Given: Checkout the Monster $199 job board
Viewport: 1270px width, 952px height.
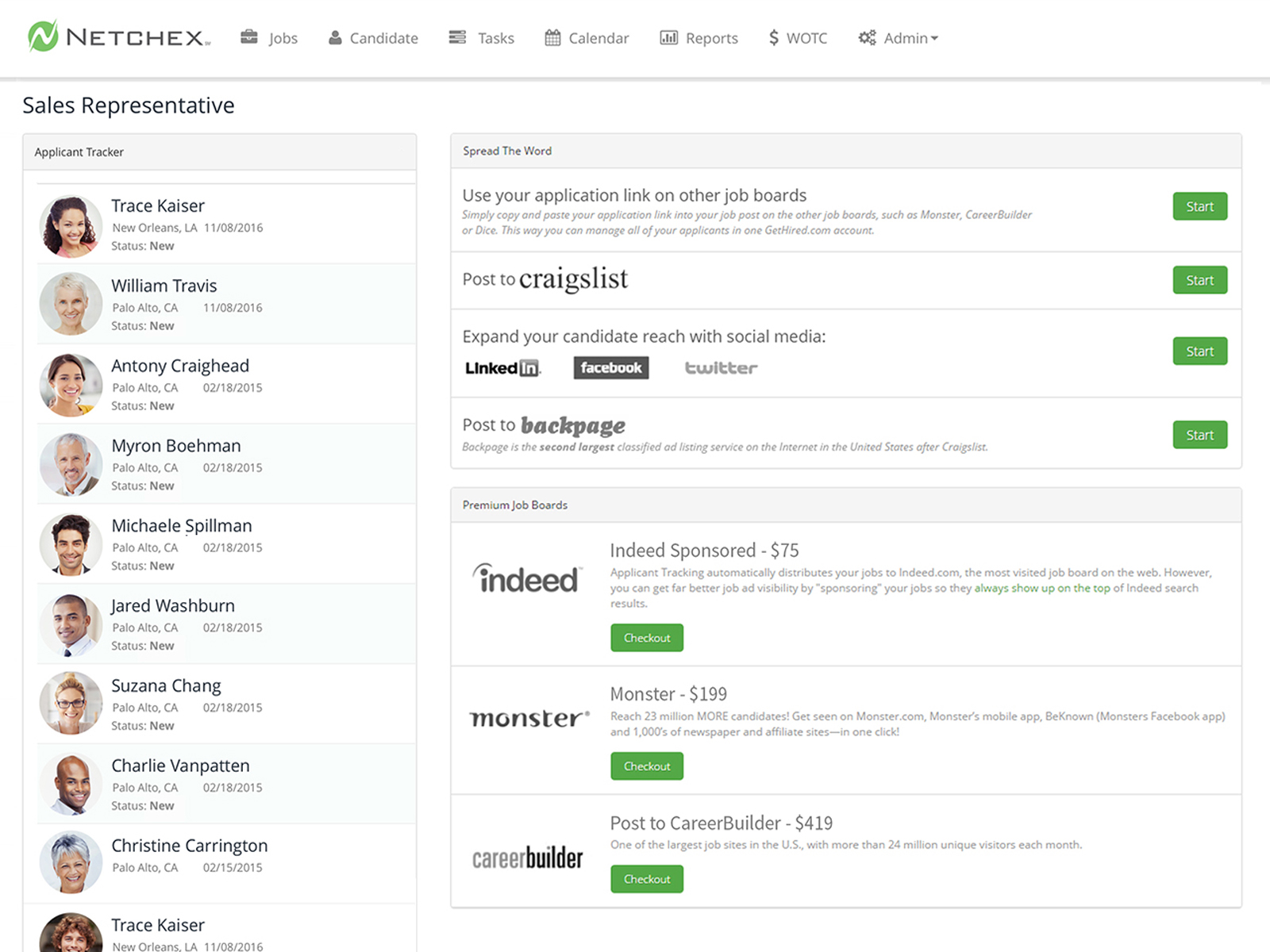Looking at the screenshot, I should click(646, 766).
